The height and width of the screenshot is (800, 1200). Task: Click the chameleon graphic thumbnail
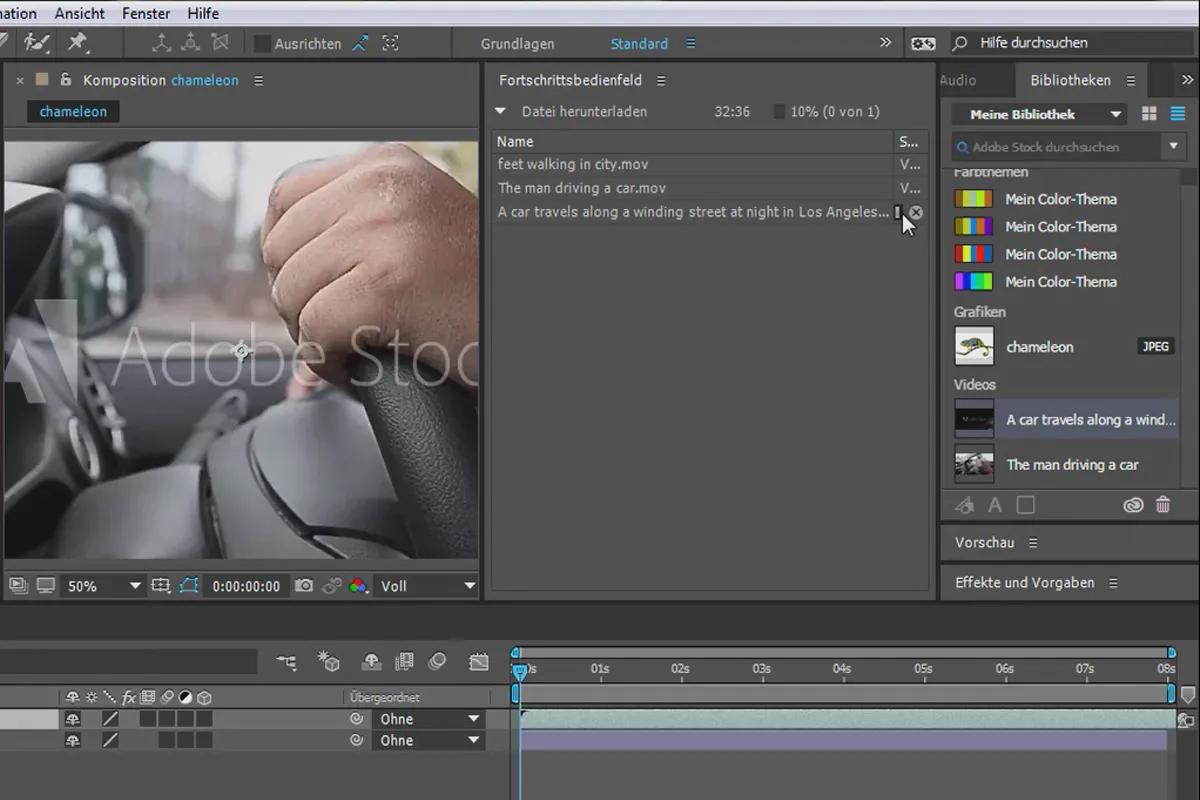[x=974, y=347]
